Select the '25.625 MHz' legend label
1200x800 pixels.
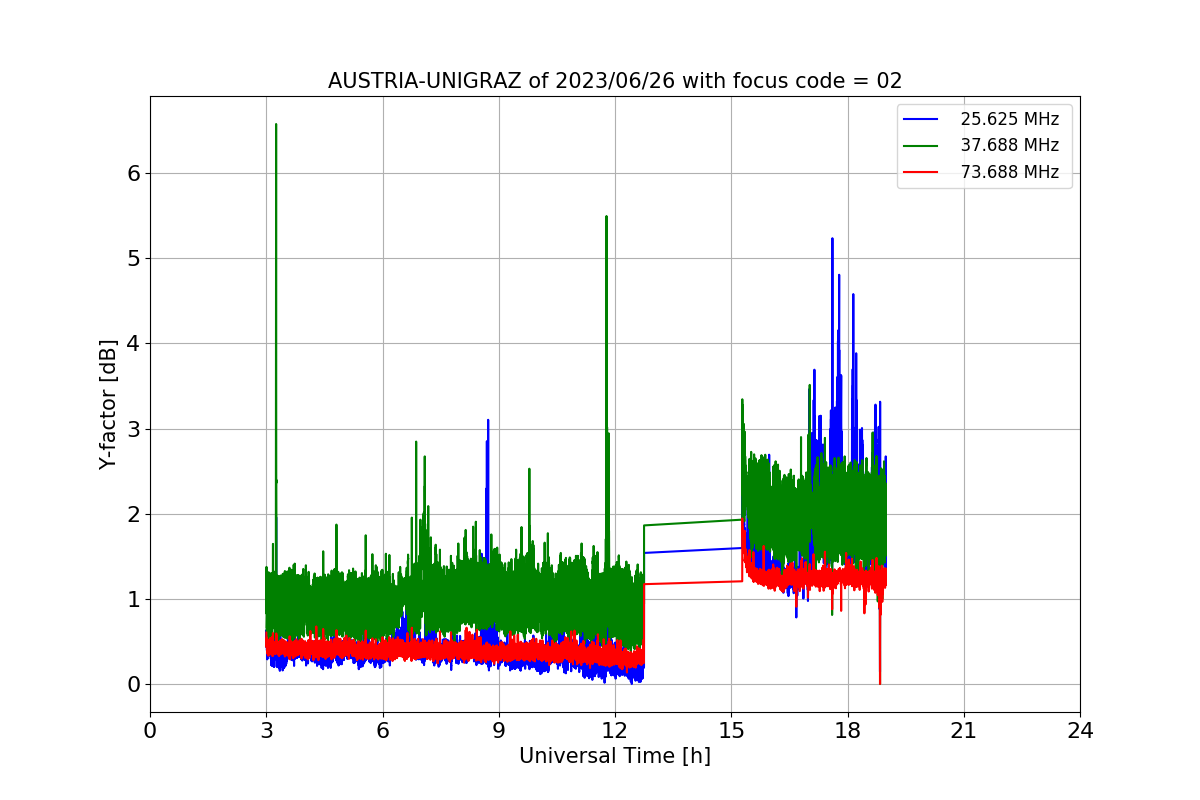1009,119
